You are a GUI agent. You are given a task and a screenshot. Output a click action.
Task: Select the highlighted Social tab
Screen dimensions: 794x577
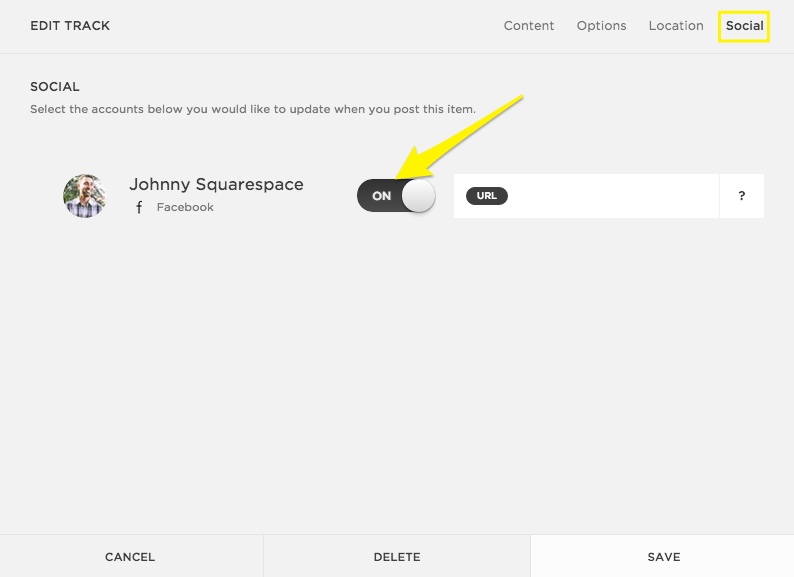click(x=744, y=26)
